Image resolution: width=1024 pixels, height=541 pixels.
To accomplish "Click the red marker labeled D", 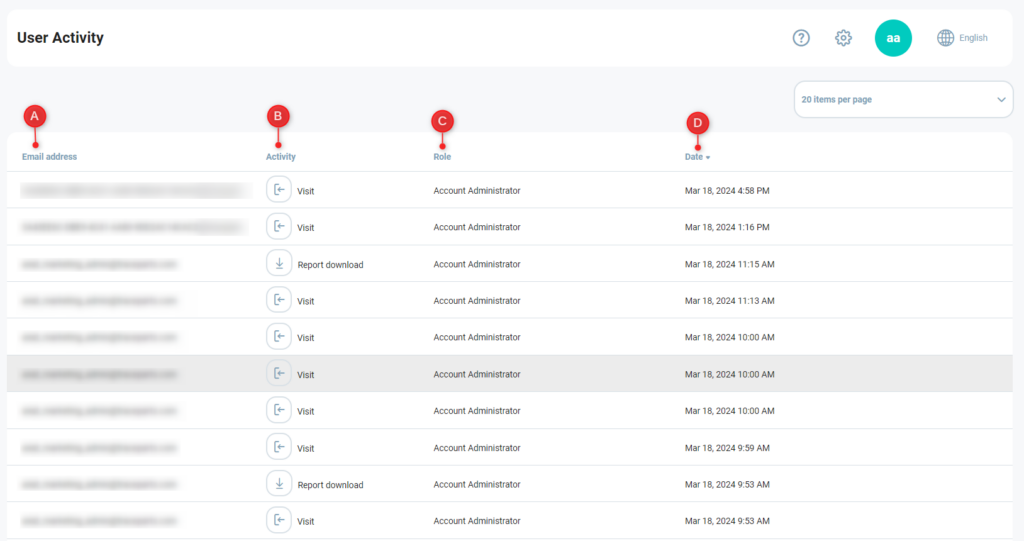I will point(698,123).
